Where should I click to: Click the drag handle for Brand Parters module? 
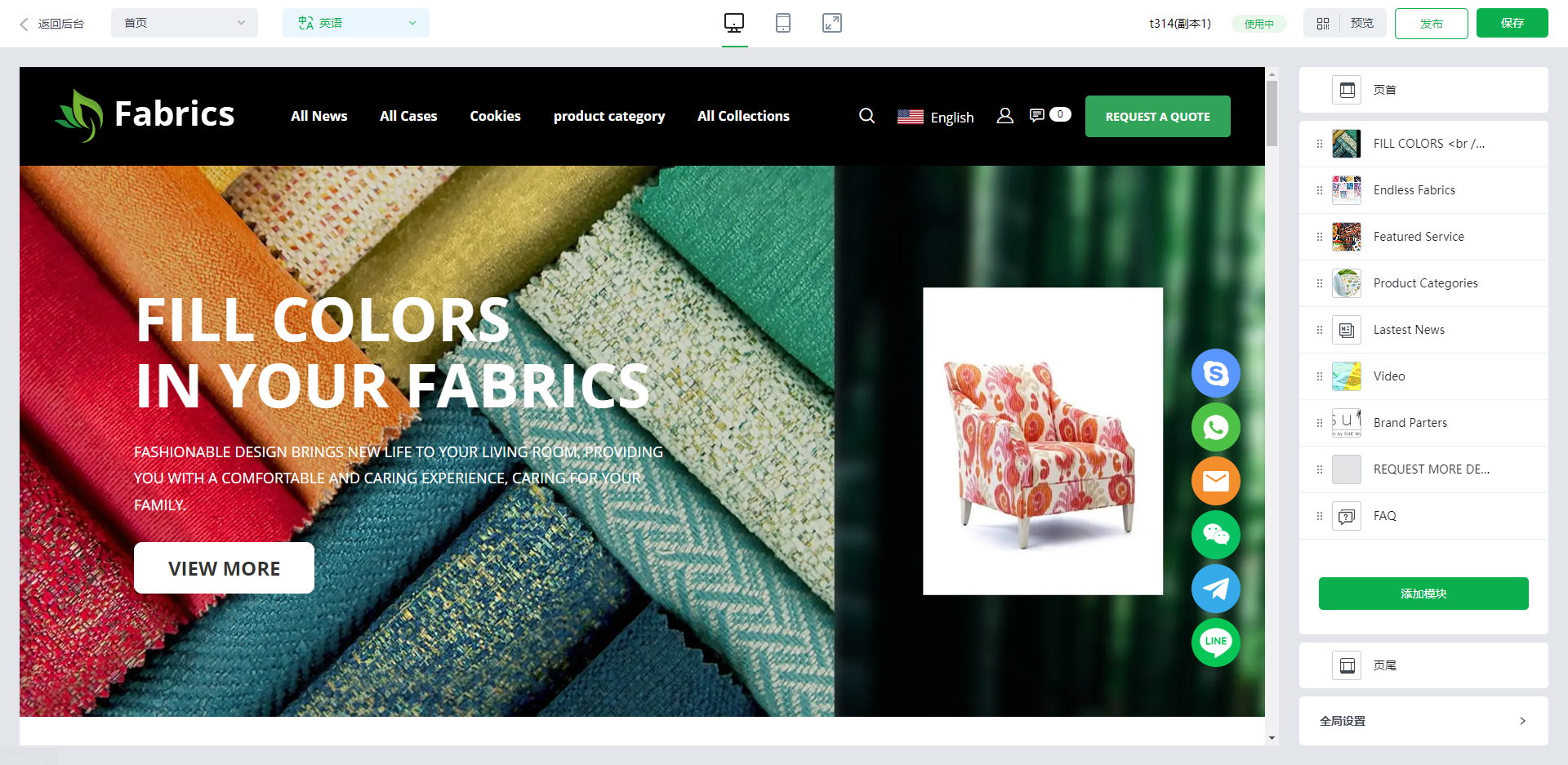tap(1320, 423)
